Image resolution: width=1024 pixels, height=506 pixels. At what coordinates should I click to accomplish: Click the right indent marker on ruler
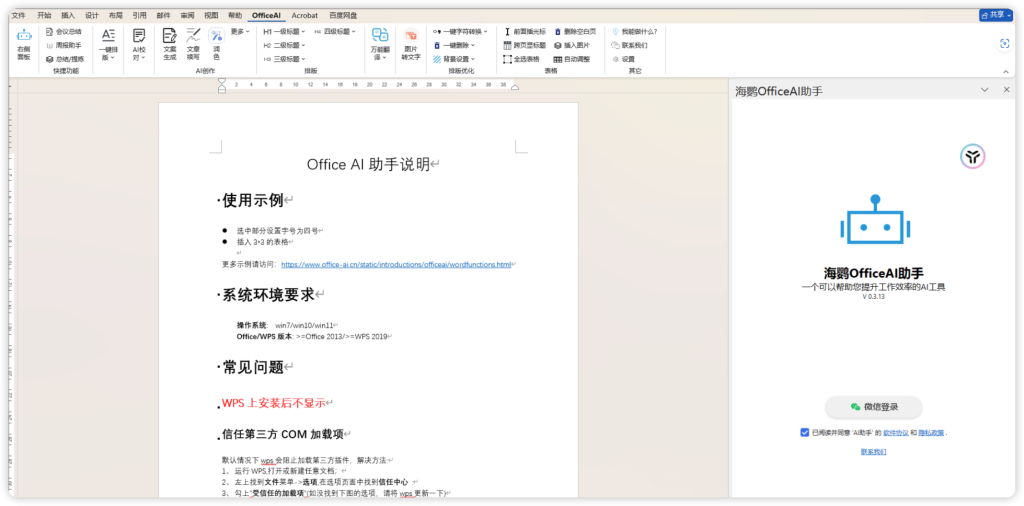[x=515, y=87]
